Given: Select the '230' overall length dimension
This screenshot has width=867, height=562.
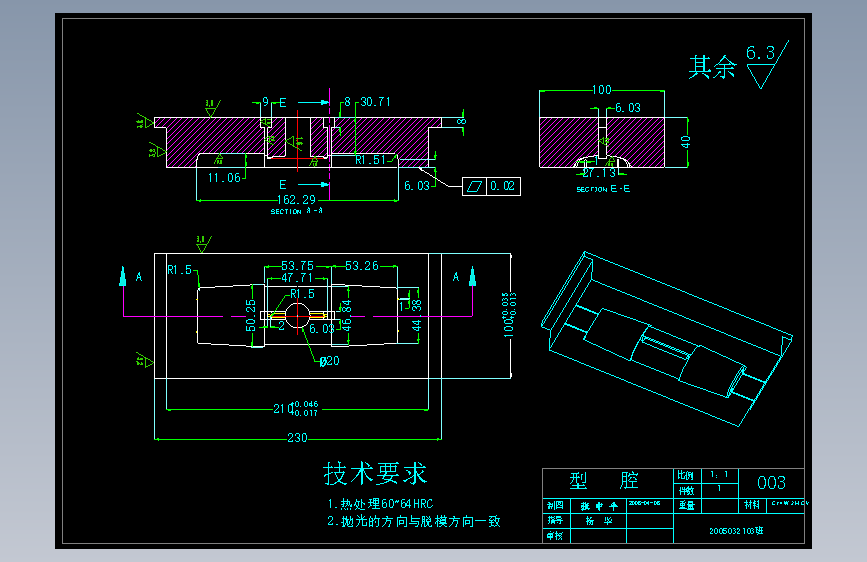Looking at the screenshot, I should (297, 438).
